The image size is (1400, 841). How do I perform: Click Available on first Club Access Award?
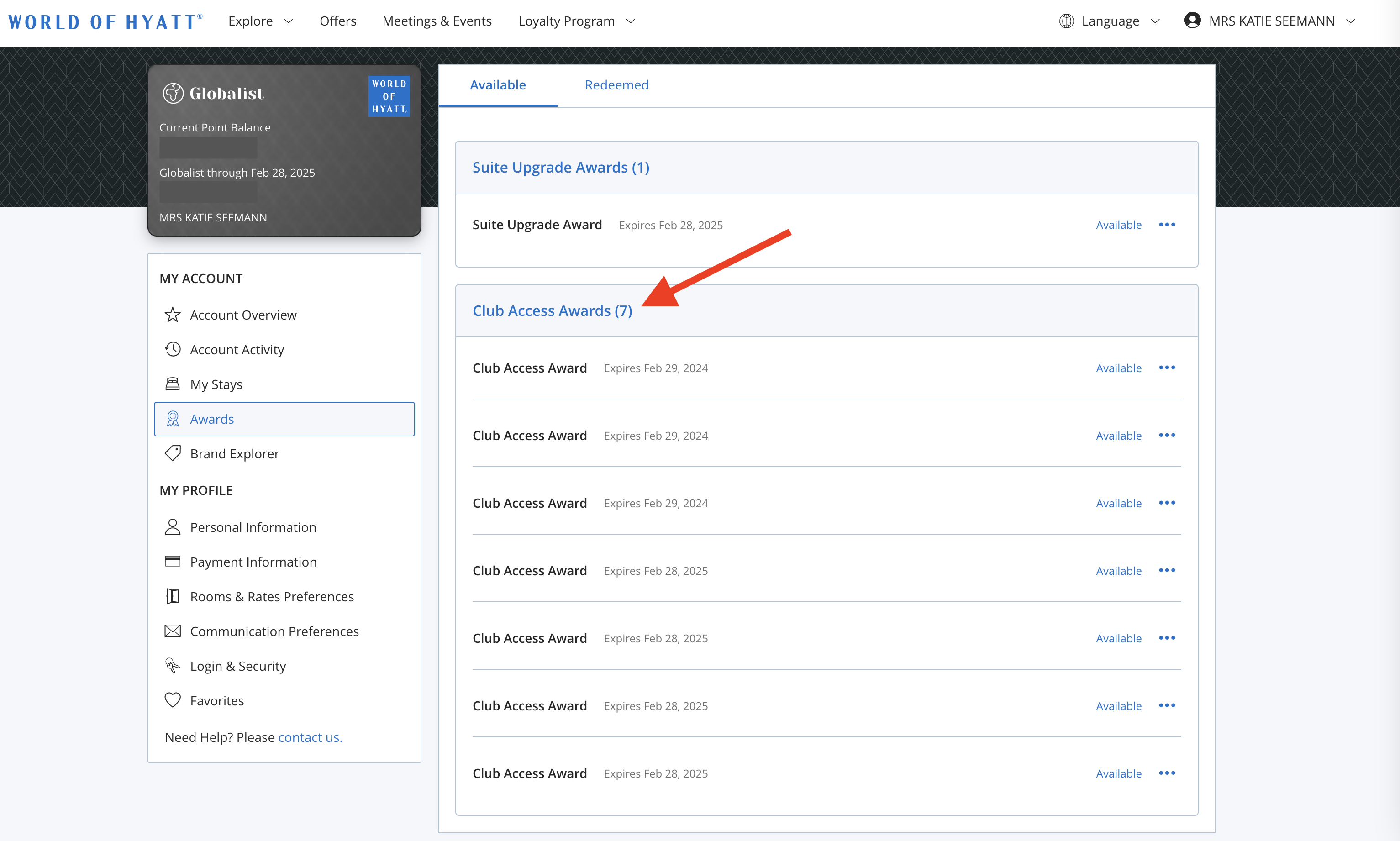click(x=1118, y=368)
